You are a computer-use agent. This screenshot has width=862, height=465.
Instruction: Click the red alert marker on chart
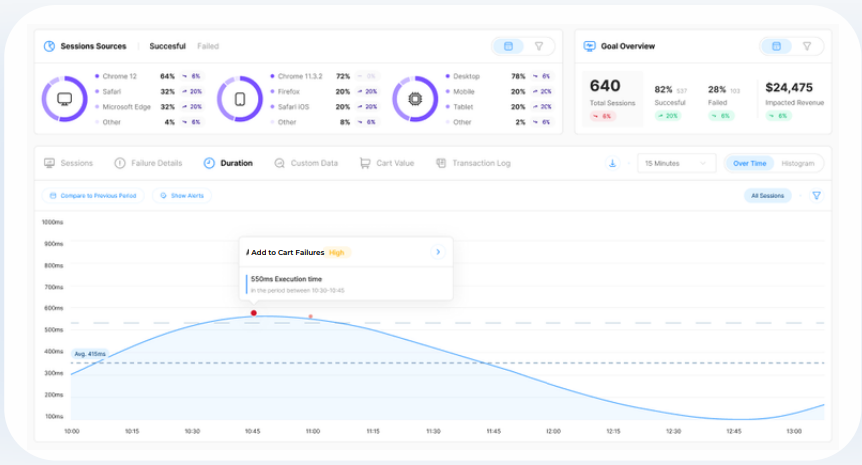253,313
